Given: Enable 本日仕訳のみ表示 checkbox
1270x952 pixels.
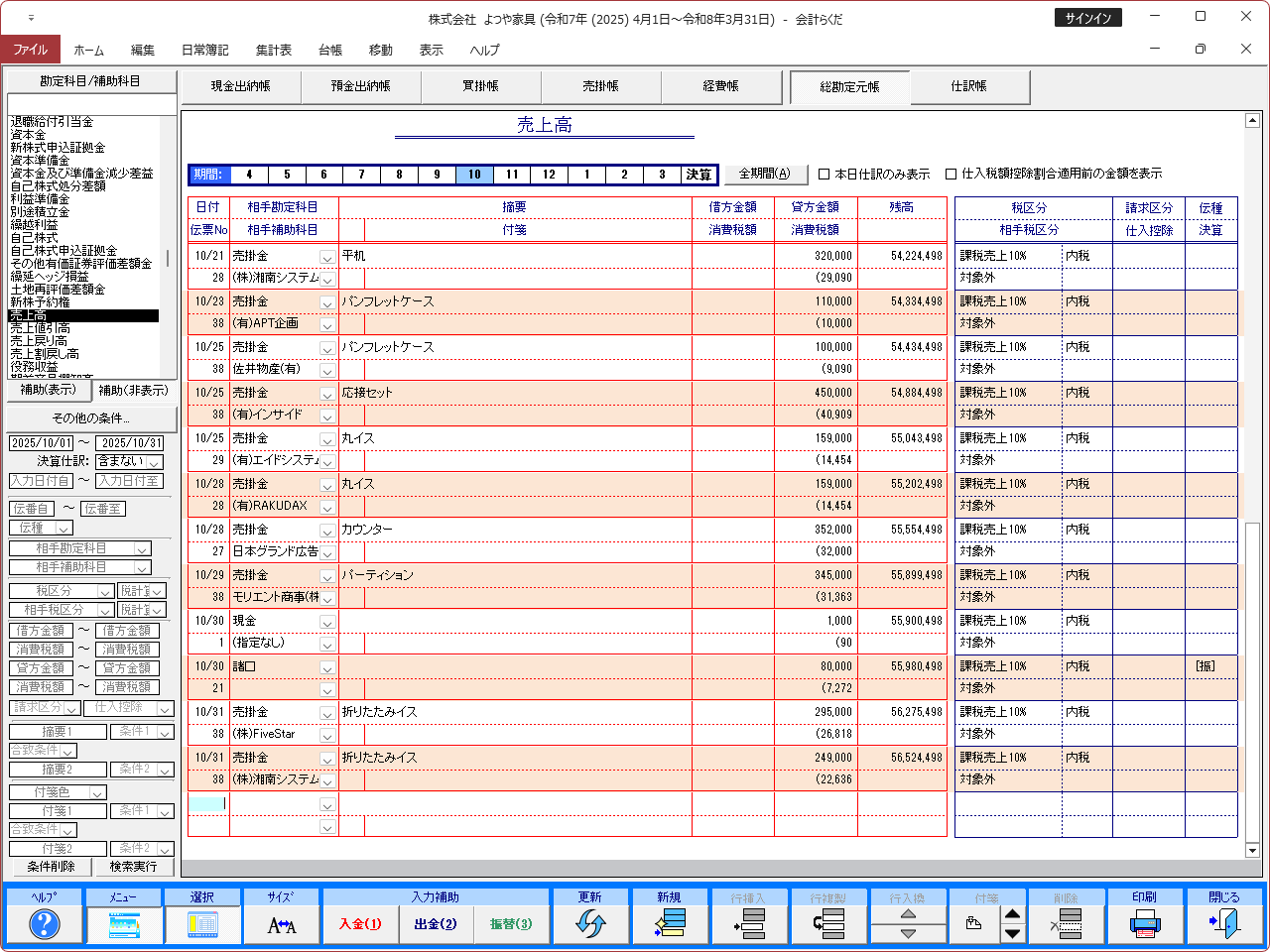Looking at the screenshot, I should [824, 175].
